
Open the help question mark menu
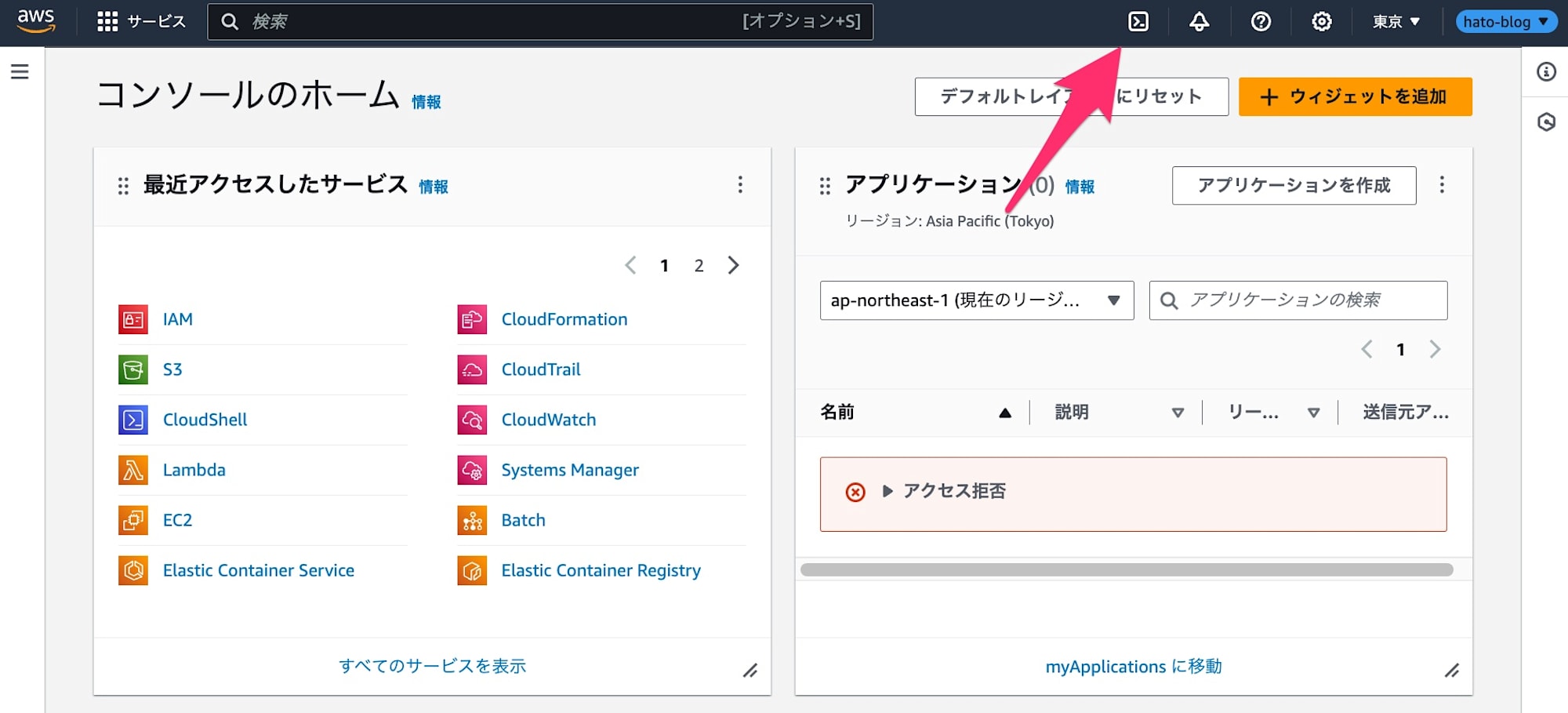point(1261,21)
